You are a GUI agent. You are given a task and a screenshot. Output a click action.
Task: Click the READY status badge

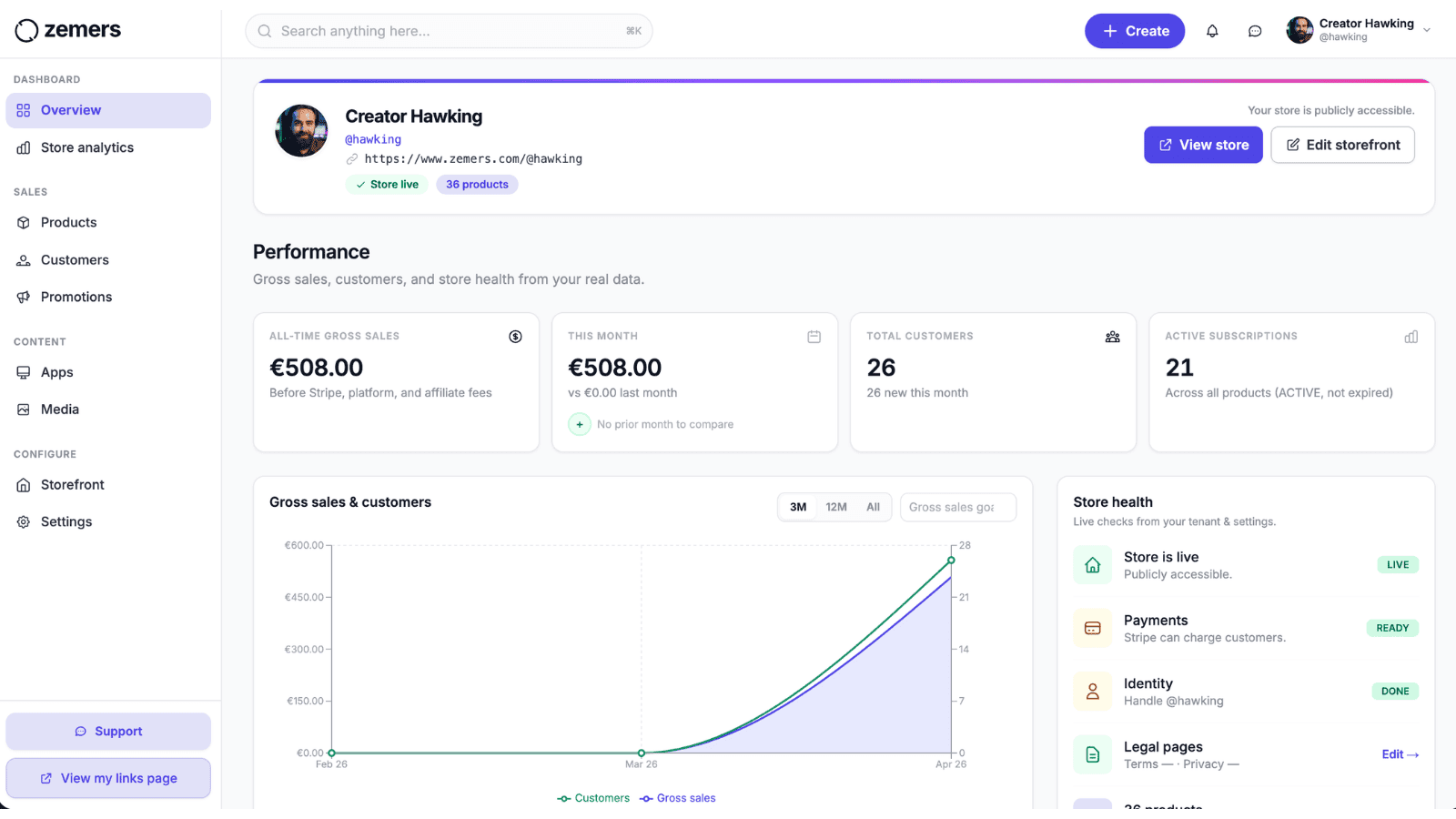pos(1392,628)
